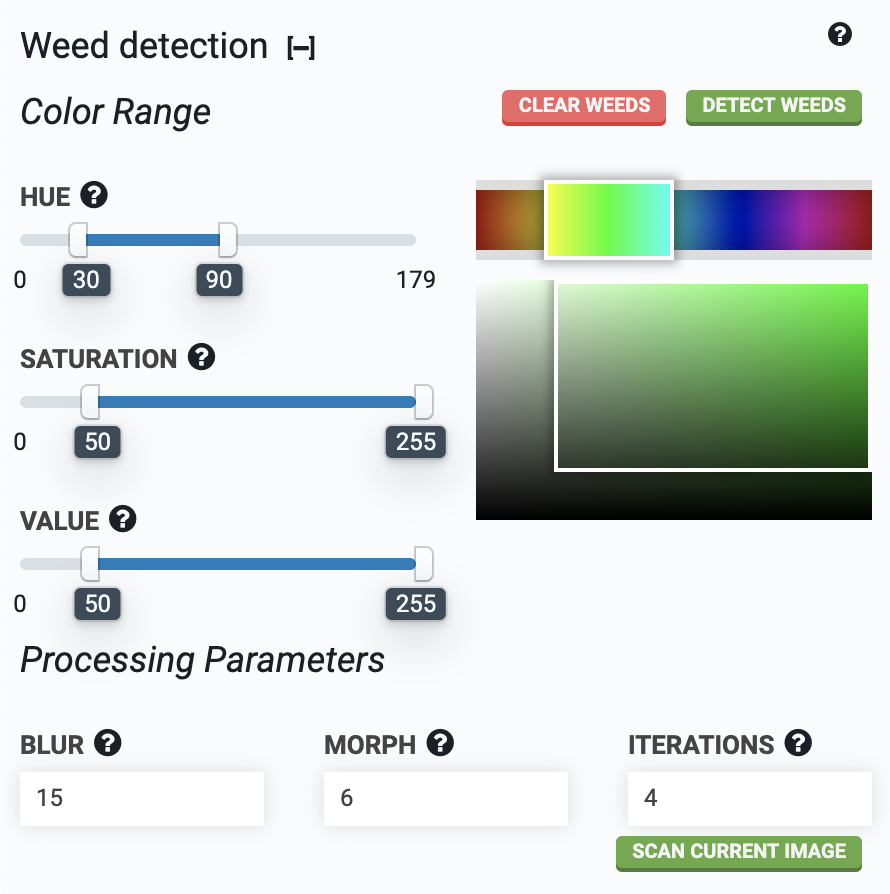The width and height of the screenshot is (890, 894).
Task: Click the HUE minimum slider handle at 30
Action: (78, 240)
